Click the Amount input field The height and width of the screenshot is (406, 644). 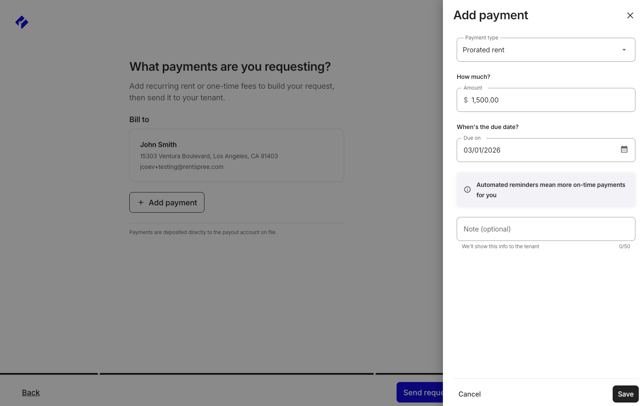click(x=550, y=100)
